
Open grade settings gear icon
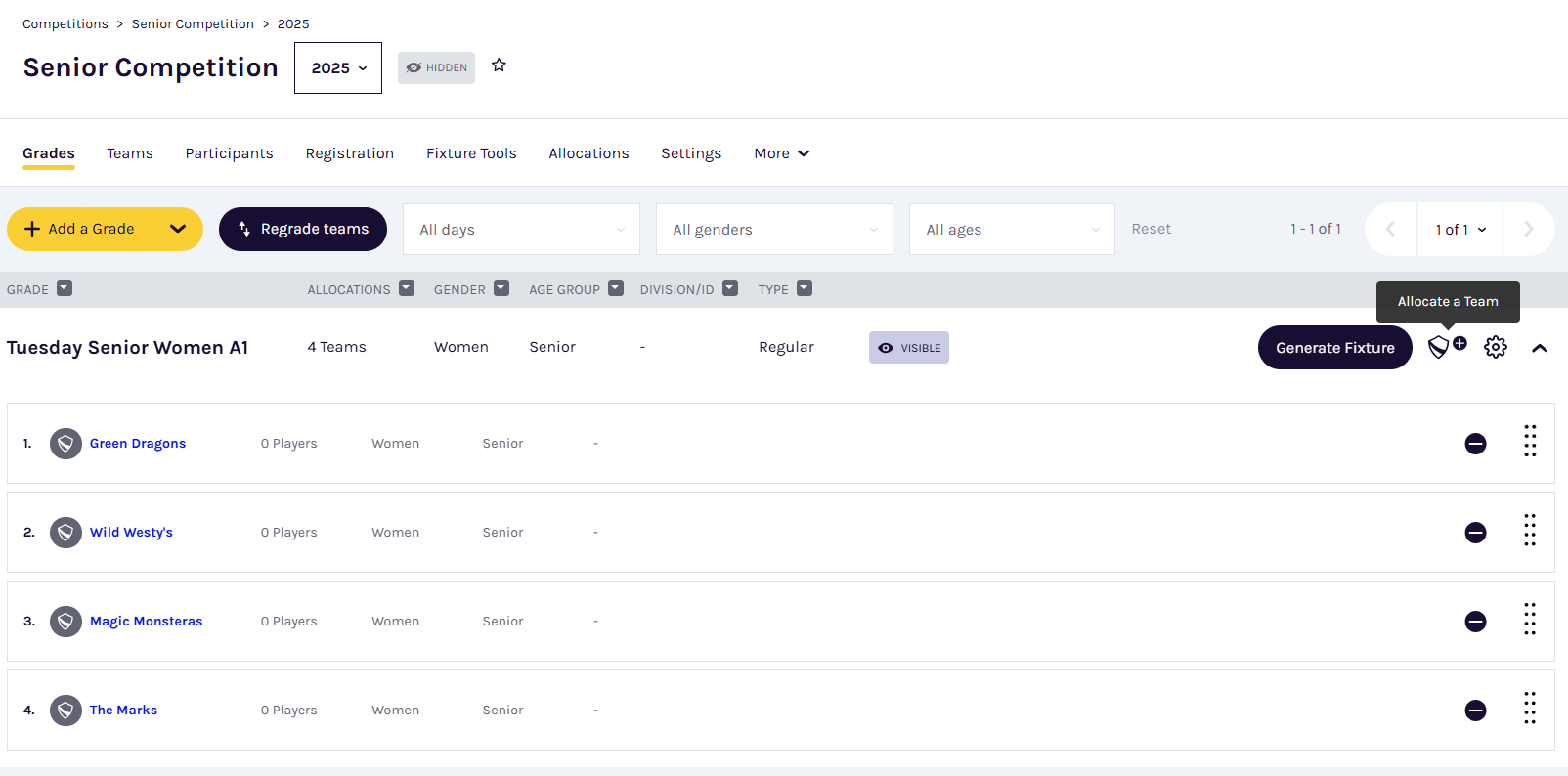(1495, 347)
